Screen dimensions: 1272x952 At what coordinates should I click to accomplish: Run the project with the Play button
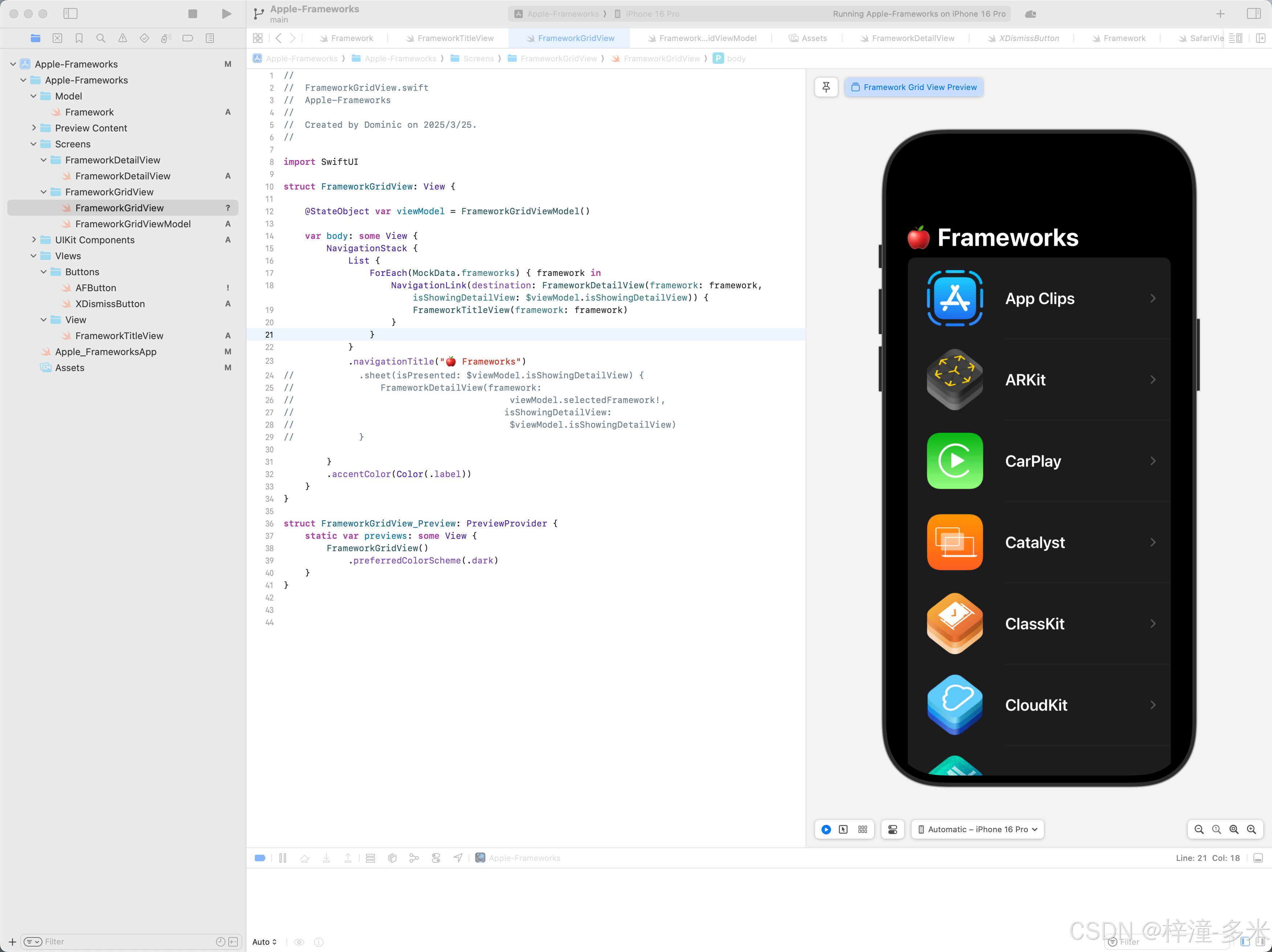coord(227,14)
